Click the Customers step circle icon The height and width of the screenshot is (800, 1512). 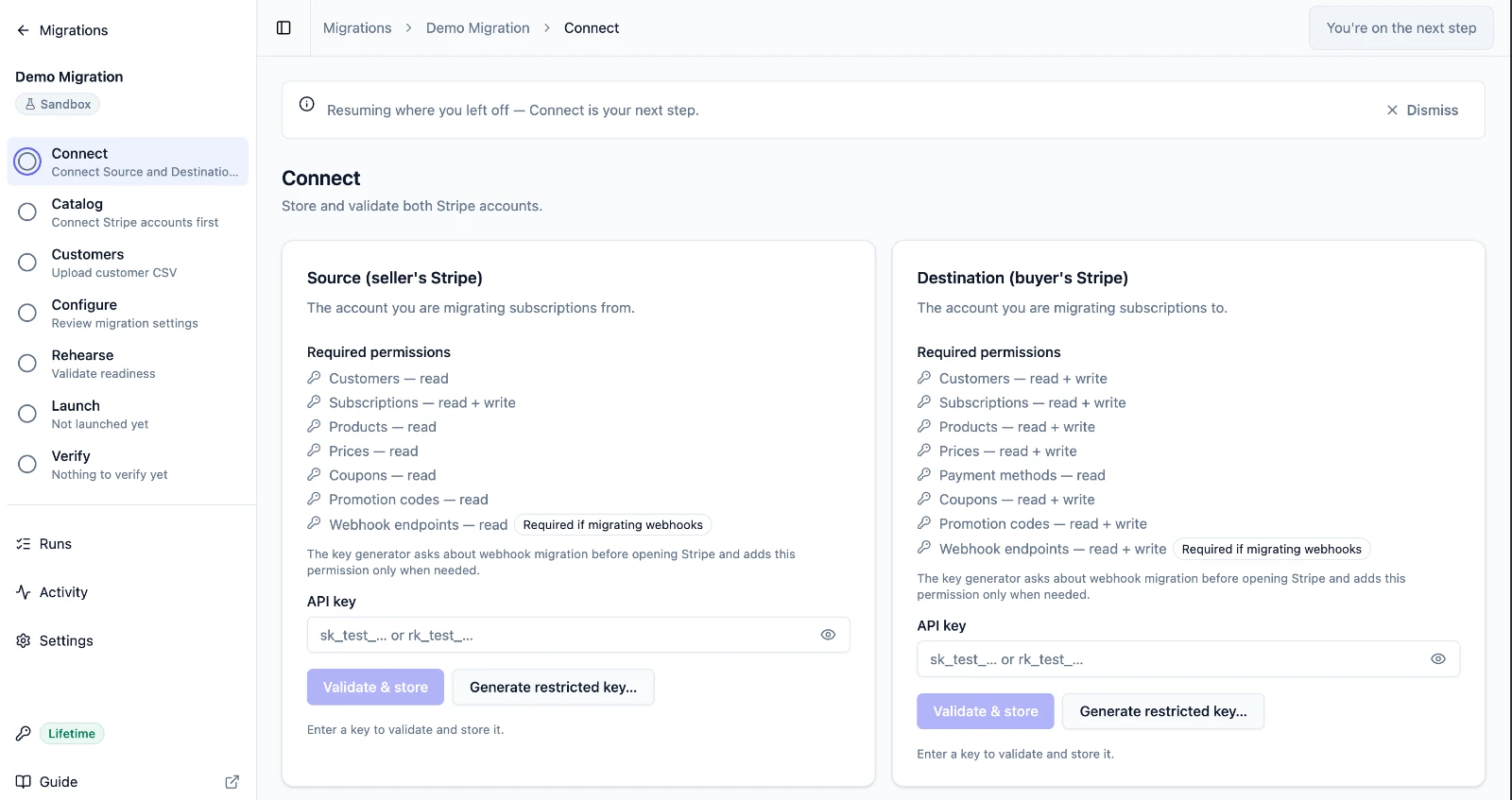pyautogui.click(x=27, y=263)
